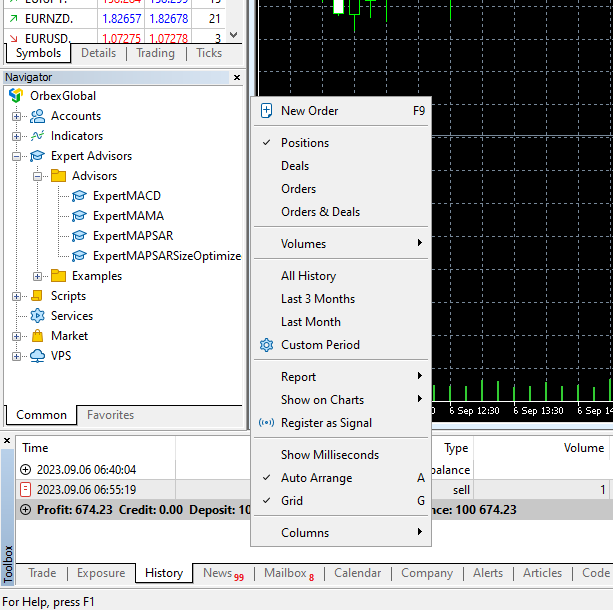This screenshot has width=613, height=610.
Task: Click the Accounts people icon
Action: [38, 116]
